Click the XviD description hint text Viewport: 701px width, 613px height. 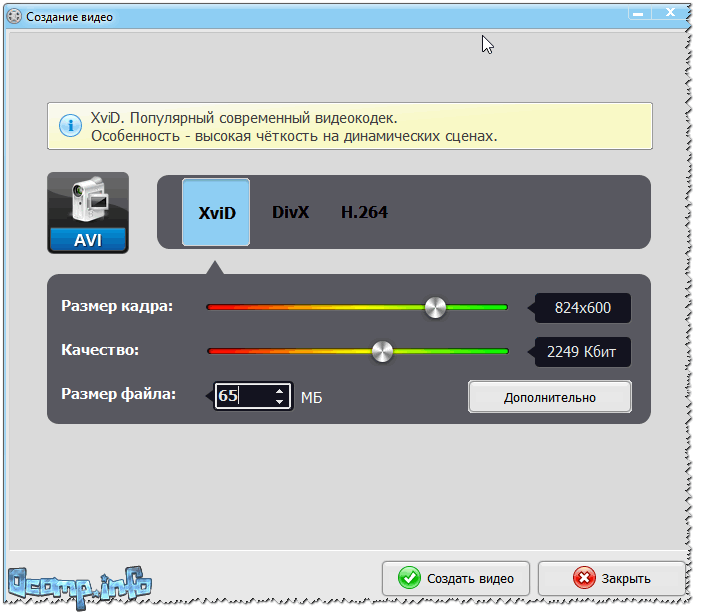coord(294,127)
